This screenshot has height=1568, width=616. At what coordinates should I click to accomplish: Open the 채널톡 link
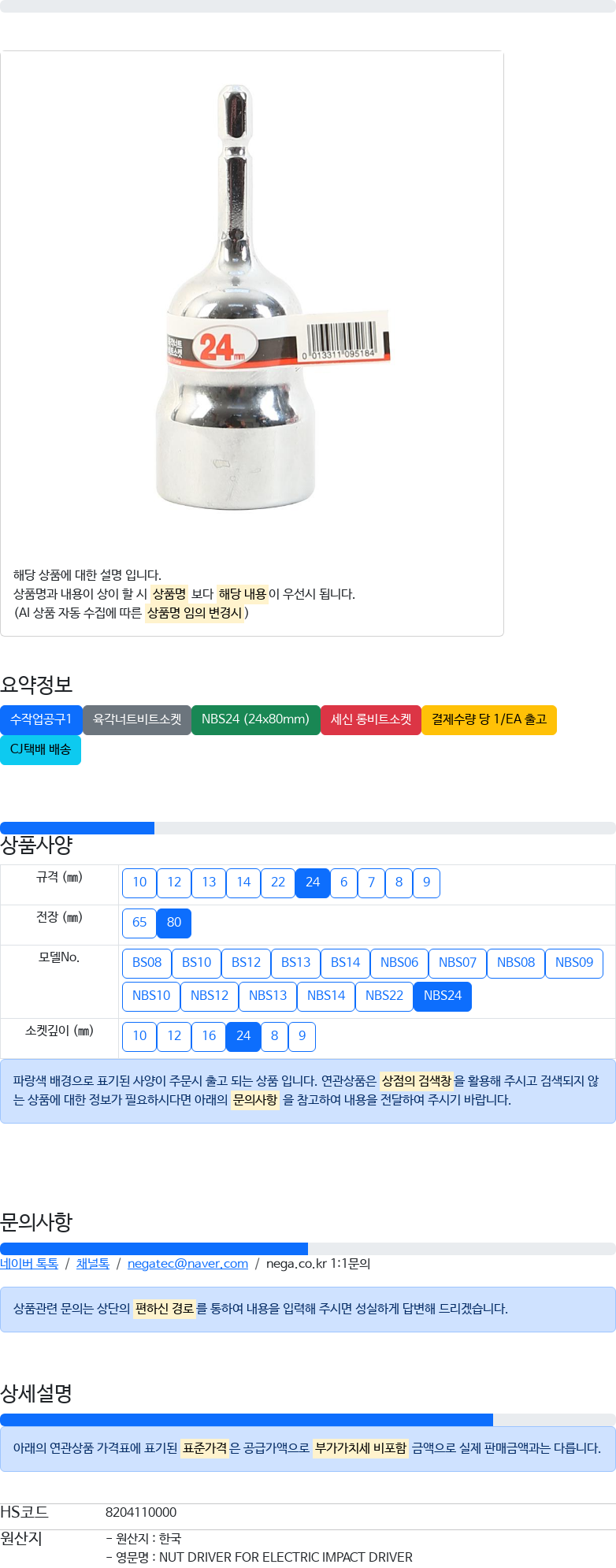pos(93,1264)
